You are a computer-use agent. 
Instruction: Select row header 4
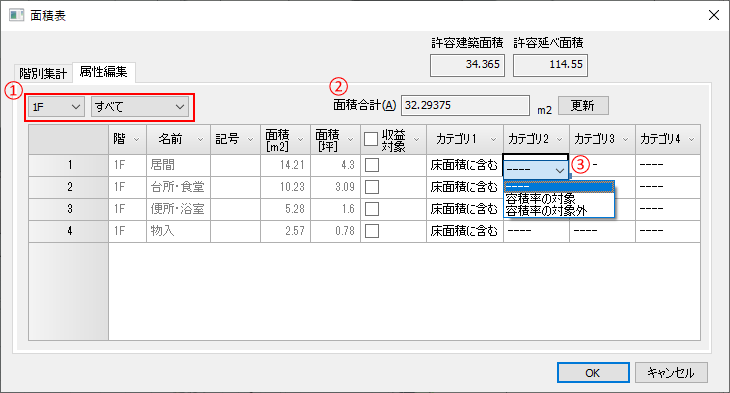click(68, 231)
